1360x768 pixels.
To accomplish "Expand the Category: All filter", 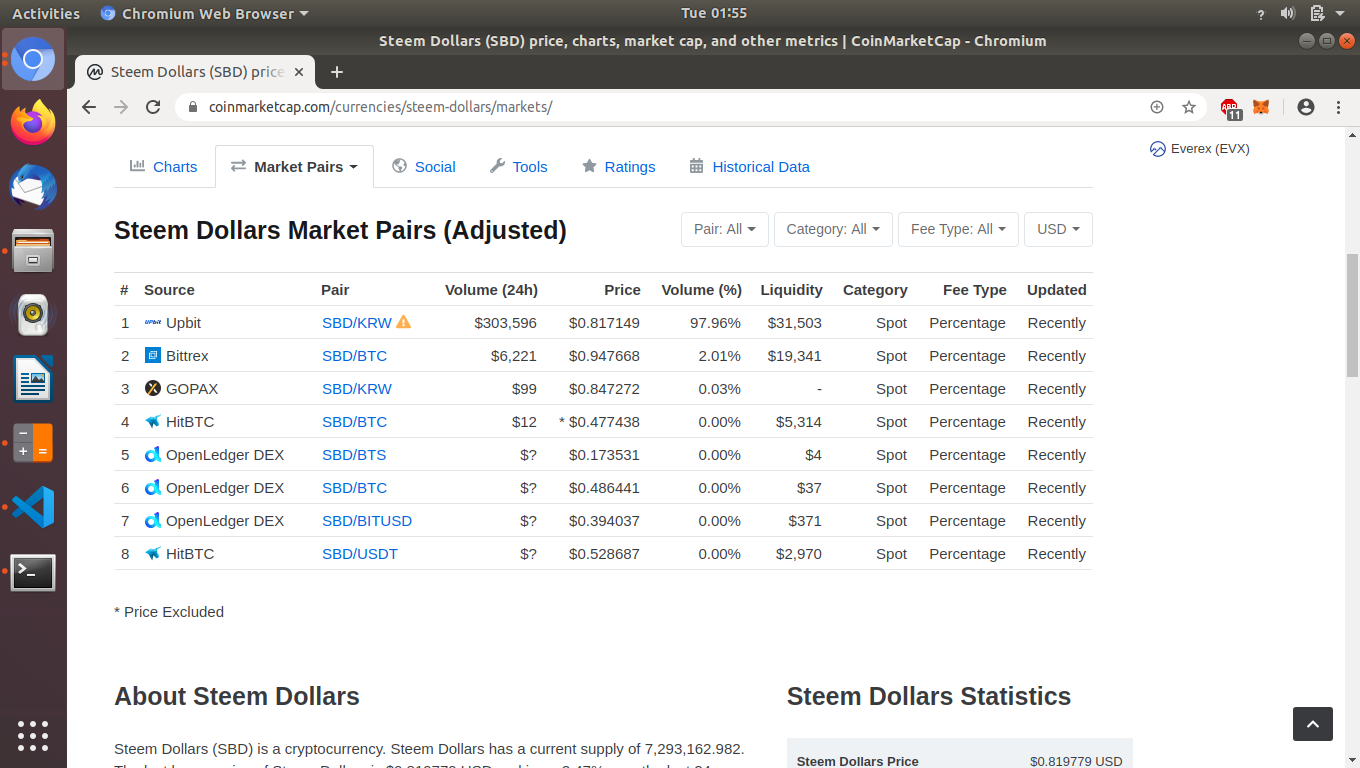I will (833, 229).
